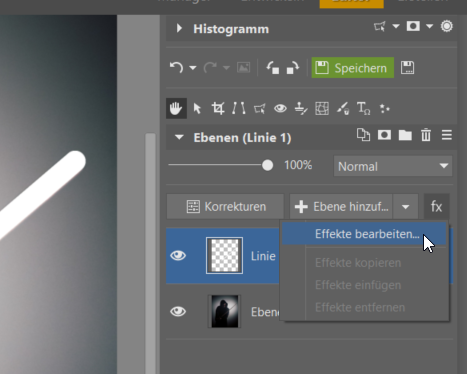
Task: Click the layer opacity slider handle
Action: point(267,165)
